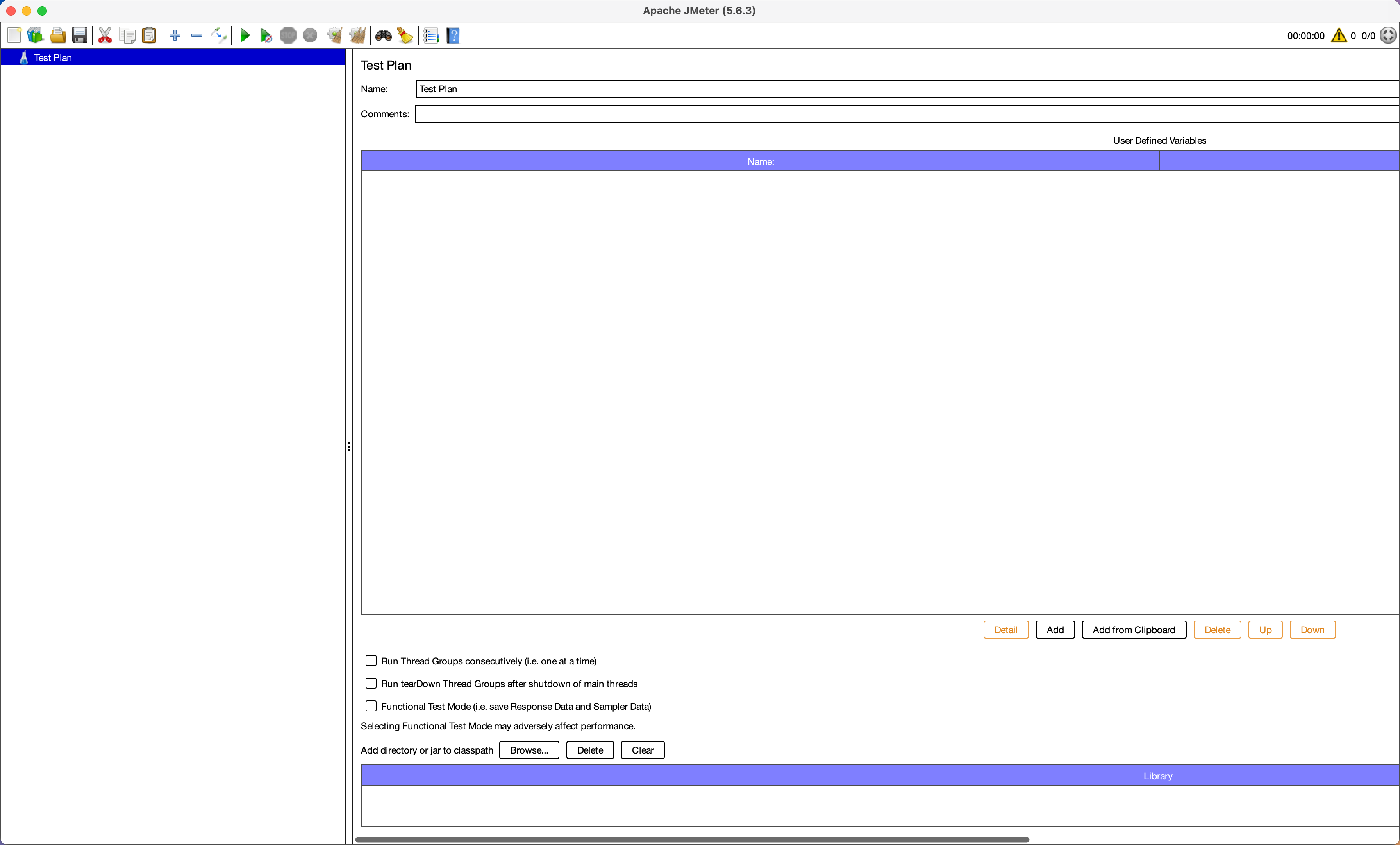The image size is (1400, 845).
Task: Click the 0/0 thread count text
Action: (1368, 36)
